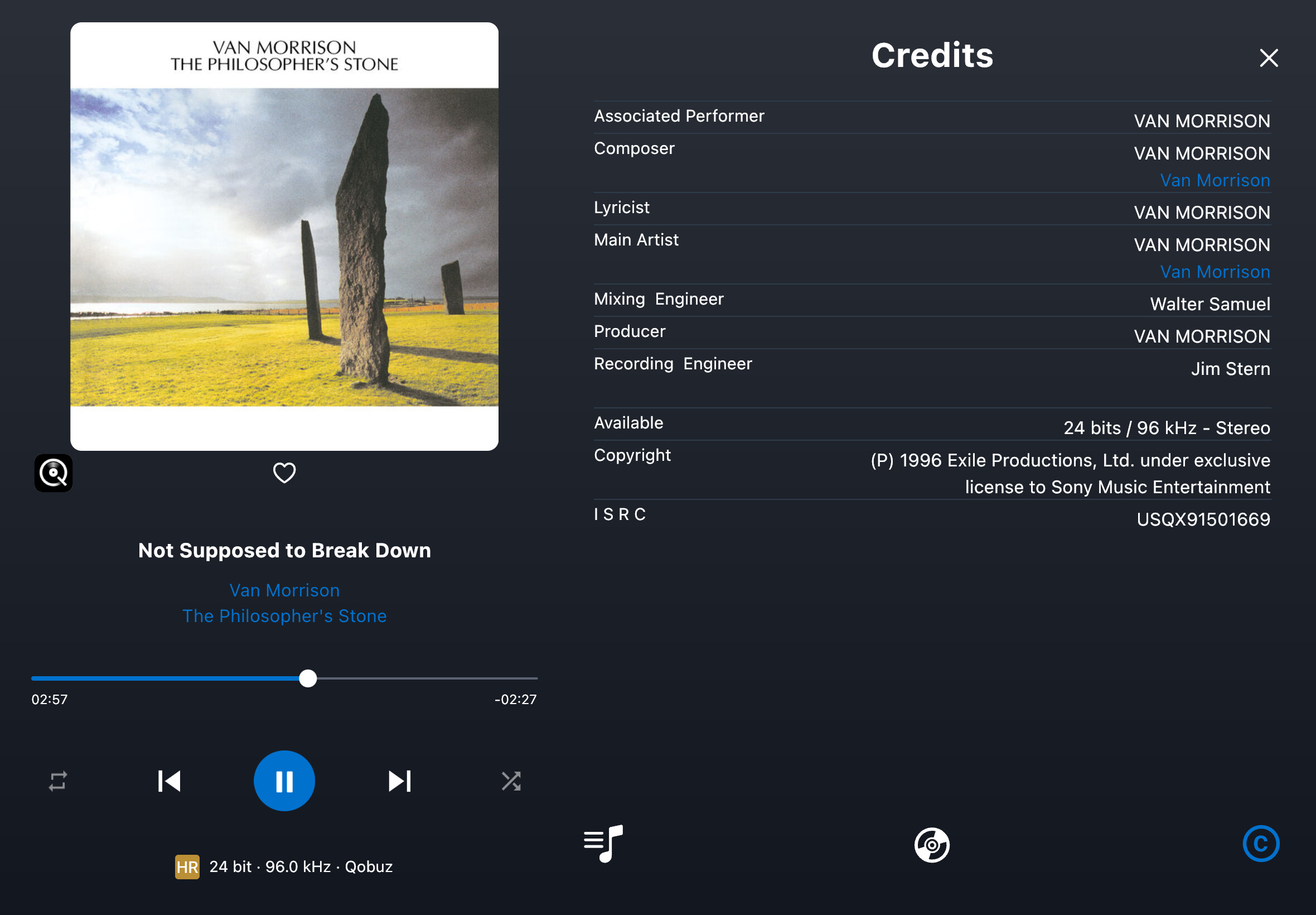The image size is (1316, 915).
Task: Click the album cover artwork
Action: [284, 236]
